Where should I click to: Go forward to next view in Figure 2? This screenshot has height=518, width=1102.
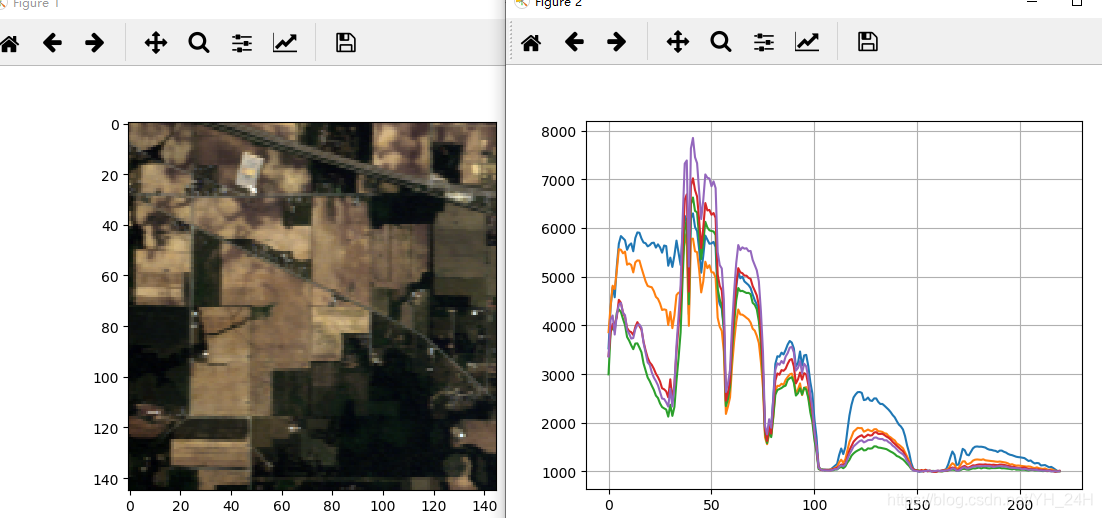click(x=616, y=42)
